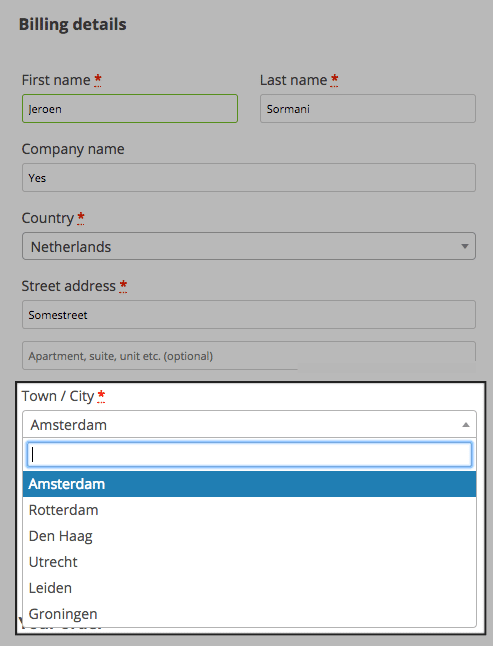493x646 pixels.
Task: Click the First name required asterisk
Action: coord(98,80)
